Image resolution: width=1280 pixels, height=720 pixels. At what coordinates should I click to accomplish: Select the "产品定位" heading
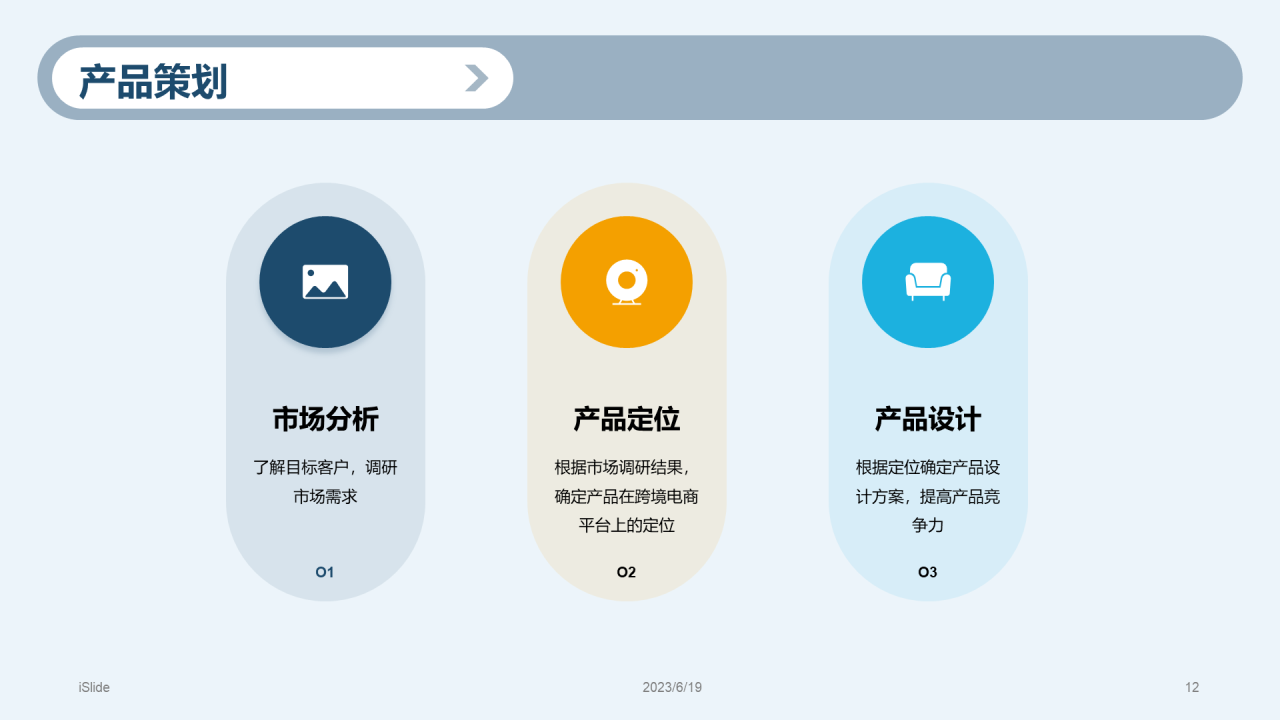[x=626, y=419]
